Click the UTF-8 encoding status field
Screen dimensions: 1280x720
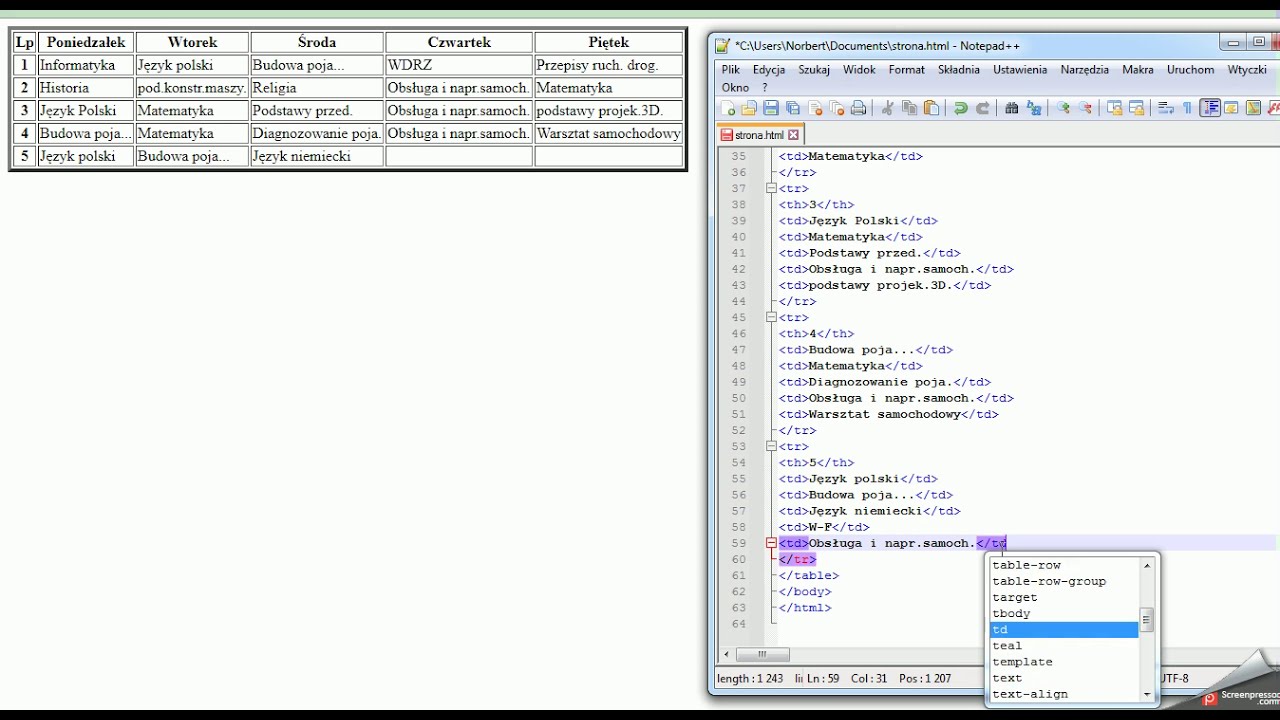pyautogui.click(x=1174, y=679)
